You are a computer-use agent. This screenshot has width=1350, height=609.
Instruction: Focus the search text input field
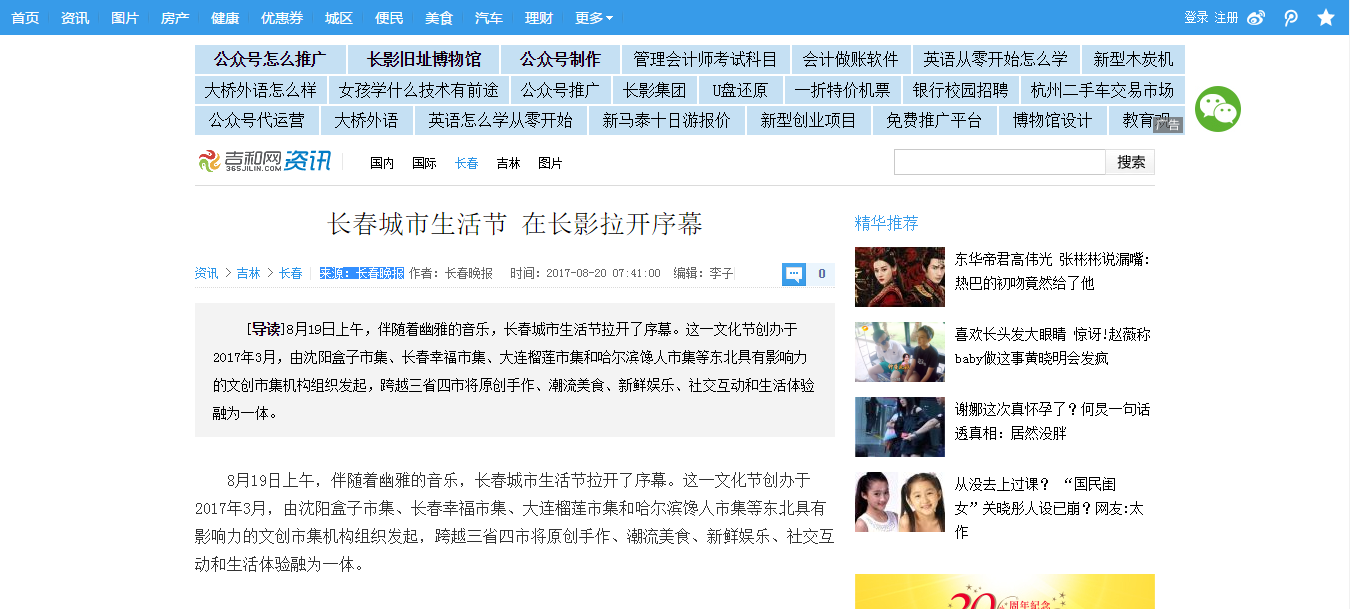coord(1000,162)
